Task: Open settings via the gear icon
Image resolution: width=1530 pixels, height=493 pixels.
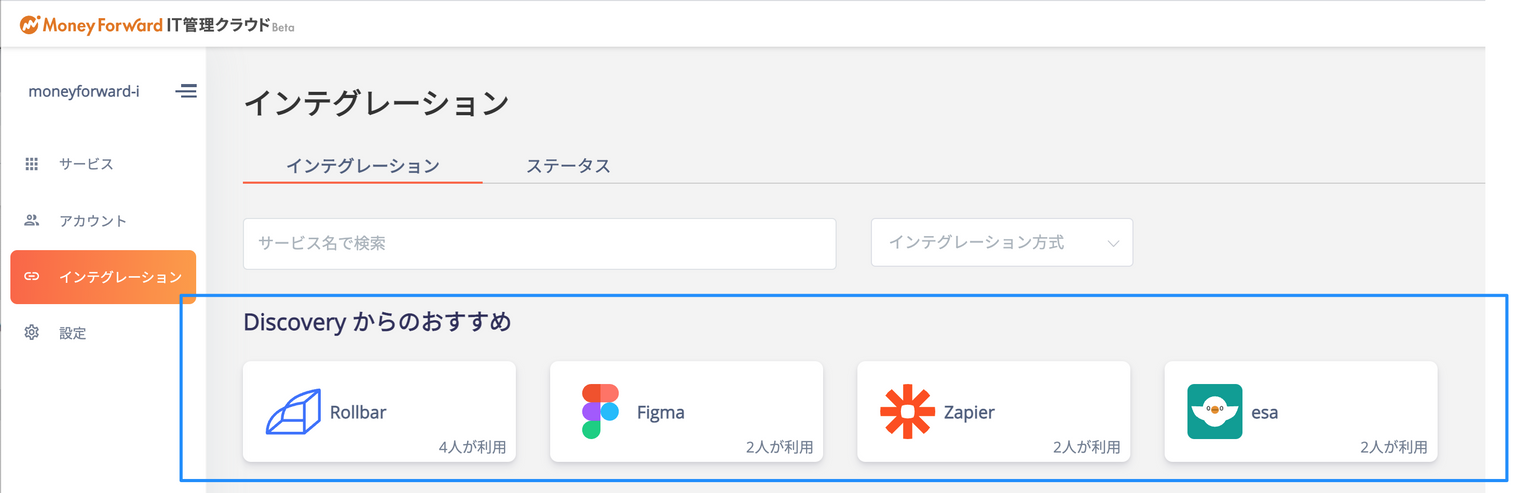Action: 31,333
